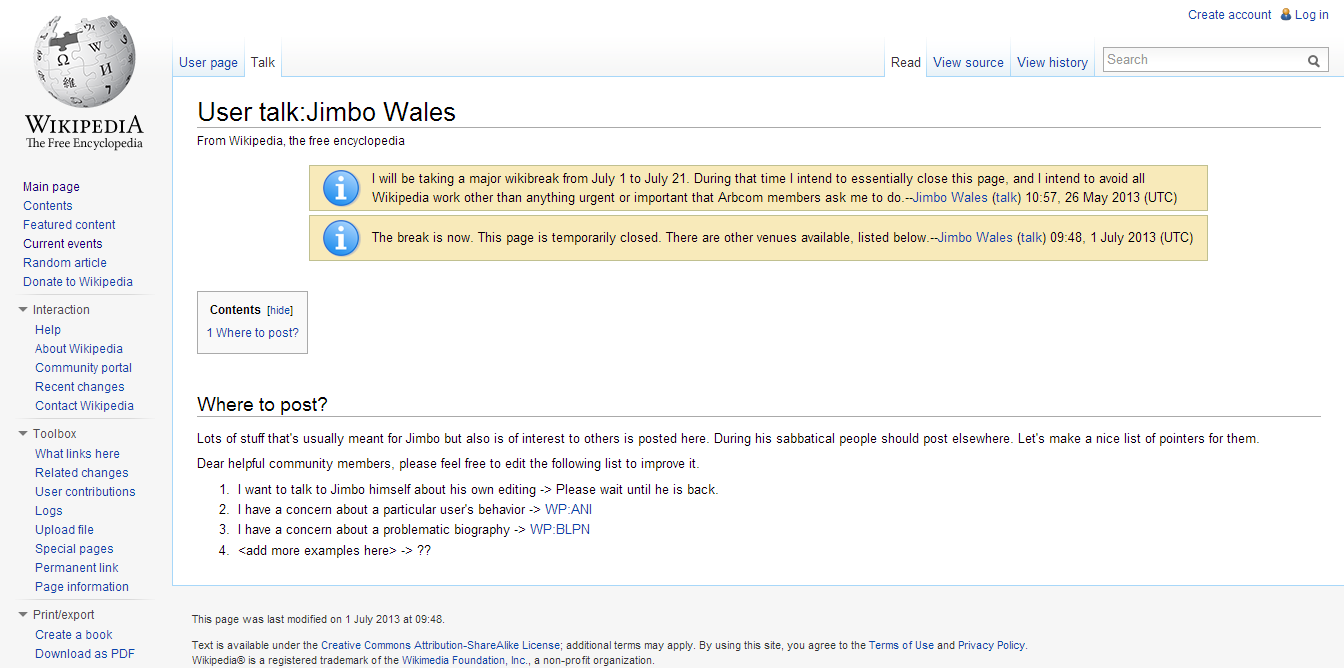Open the View history tab
Image resolution: width=1344 pixels, height=668 pixels.
click(x=1052, y=62)
